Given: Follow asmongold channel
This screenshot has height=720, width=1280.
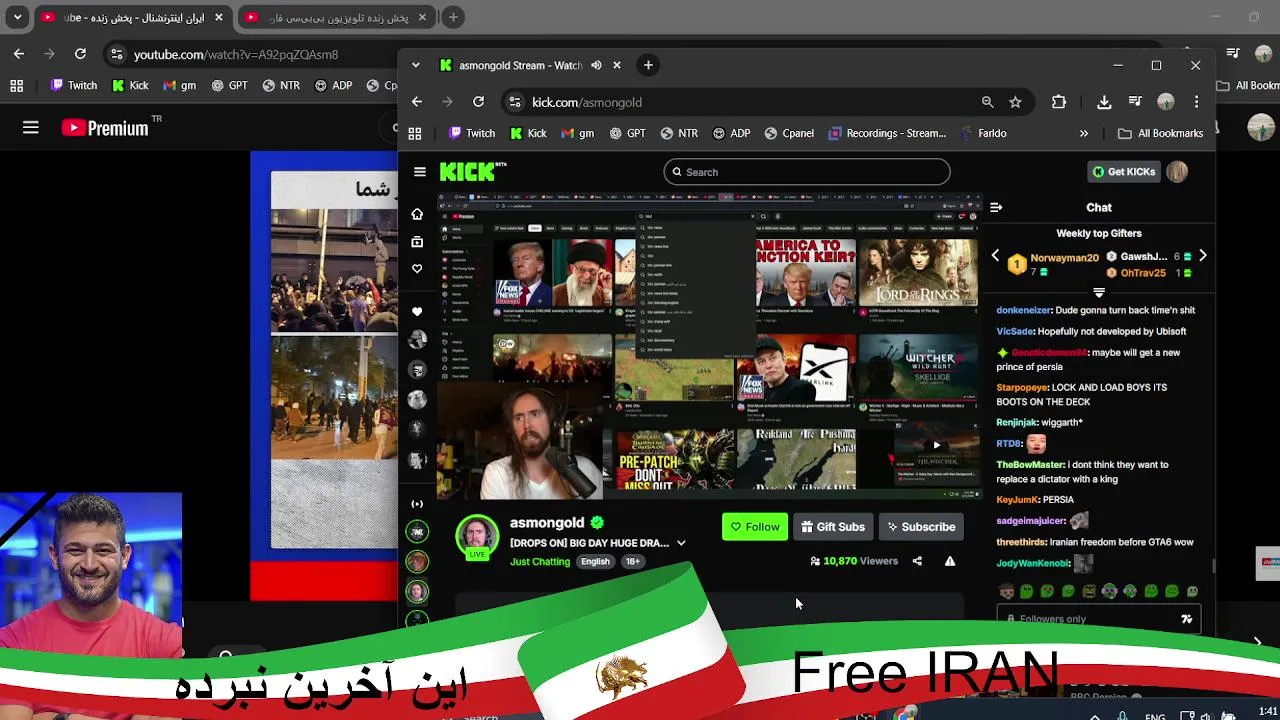Looking at the screenshot, I should pyautogui.click(x=755, y=527).
